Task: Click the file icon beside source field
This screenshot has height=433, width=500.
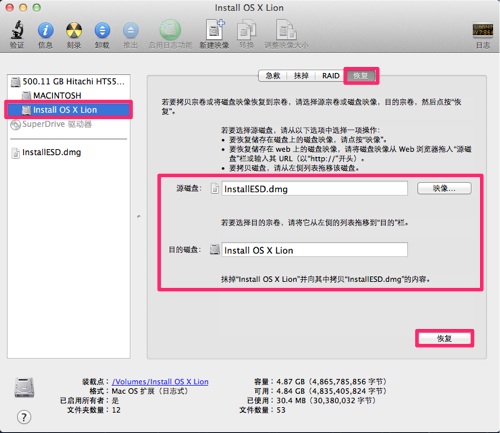Action: (215, 189)
